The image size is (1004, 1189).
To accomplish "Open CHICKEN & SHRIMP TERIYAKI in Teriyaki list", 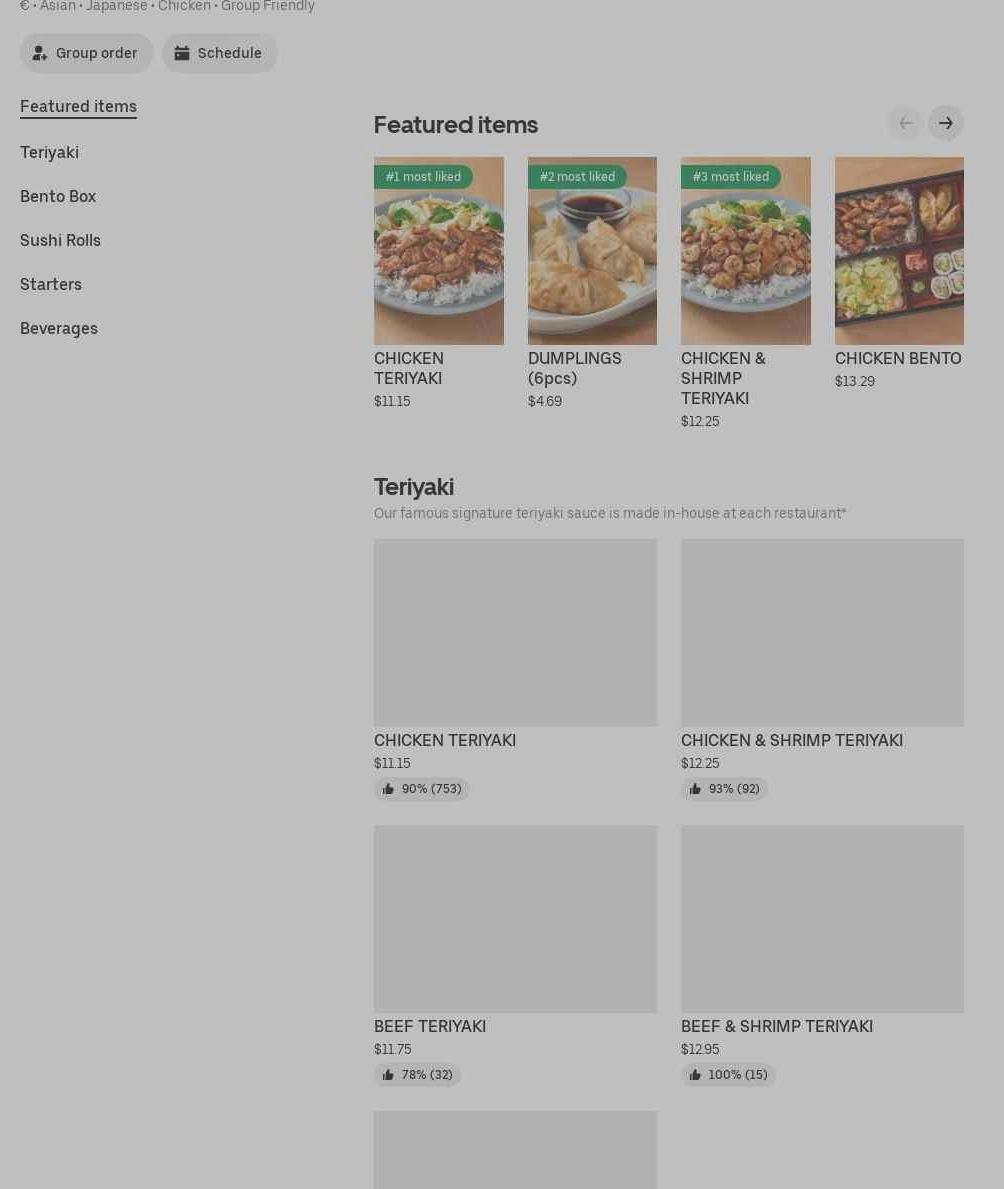I will click(792, 740).
